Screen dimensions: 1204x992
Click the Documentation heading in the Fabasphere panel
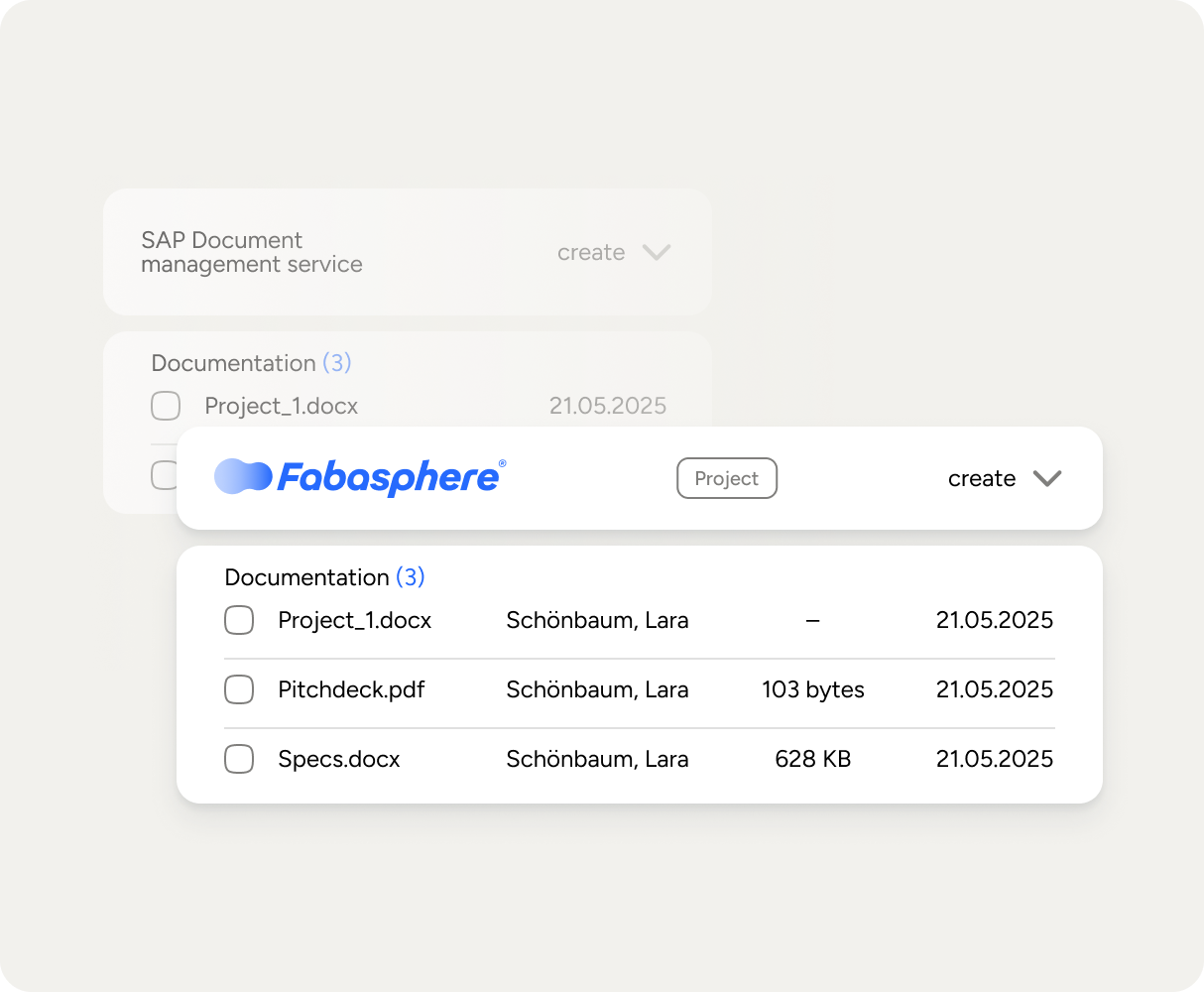(x=306, y=577)
